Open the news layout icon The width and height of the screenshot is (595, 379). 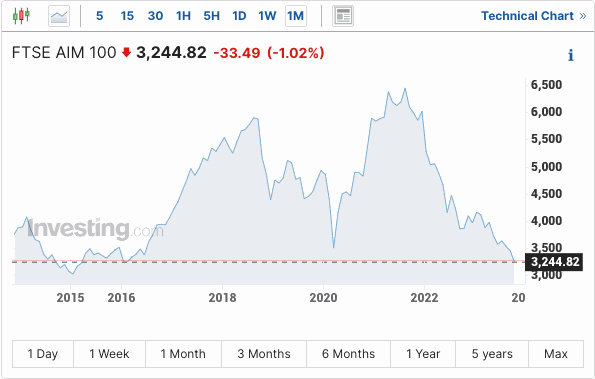point(343,16)
